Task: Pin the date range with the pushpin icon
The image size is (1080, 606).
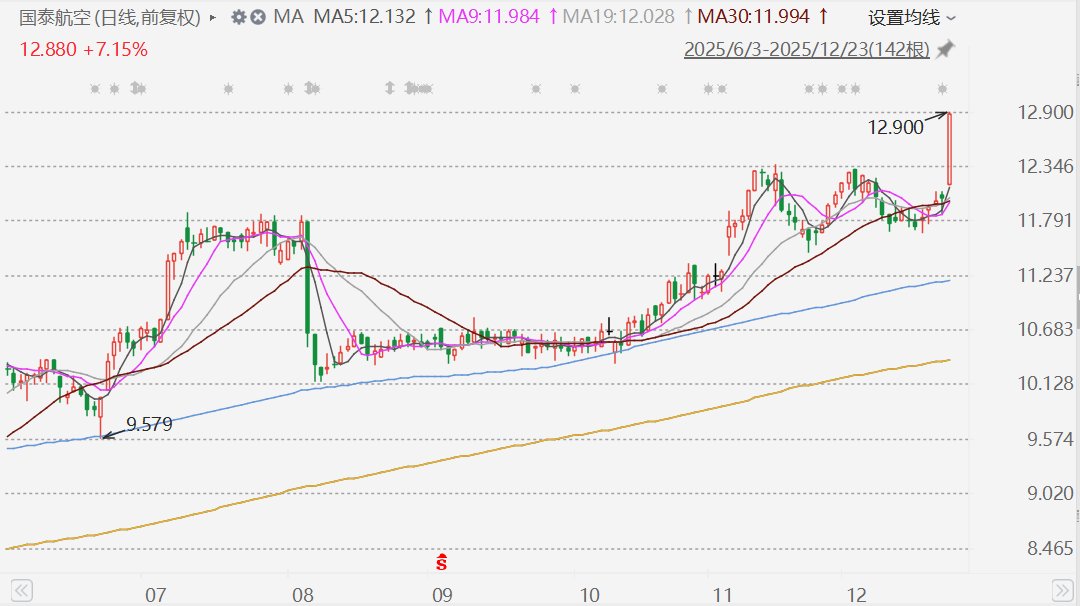Action: click(x=946, y=50)
